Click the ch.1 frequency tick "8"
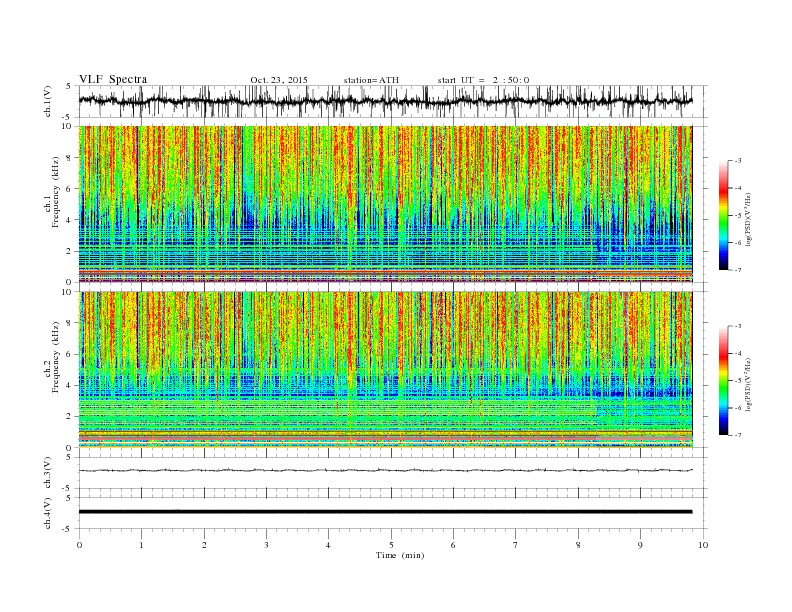This screenshot has width=792, height=612. click(x=70, y=158)
